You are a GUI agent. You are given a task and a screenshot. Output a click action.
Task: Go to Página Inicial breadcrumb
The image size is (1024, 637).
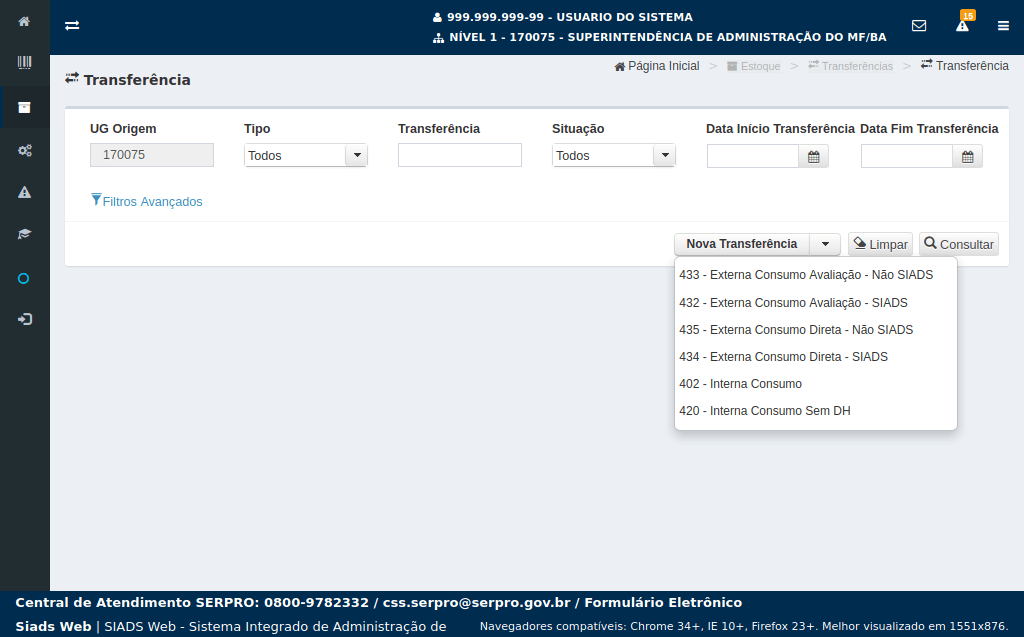coord(657,66)
